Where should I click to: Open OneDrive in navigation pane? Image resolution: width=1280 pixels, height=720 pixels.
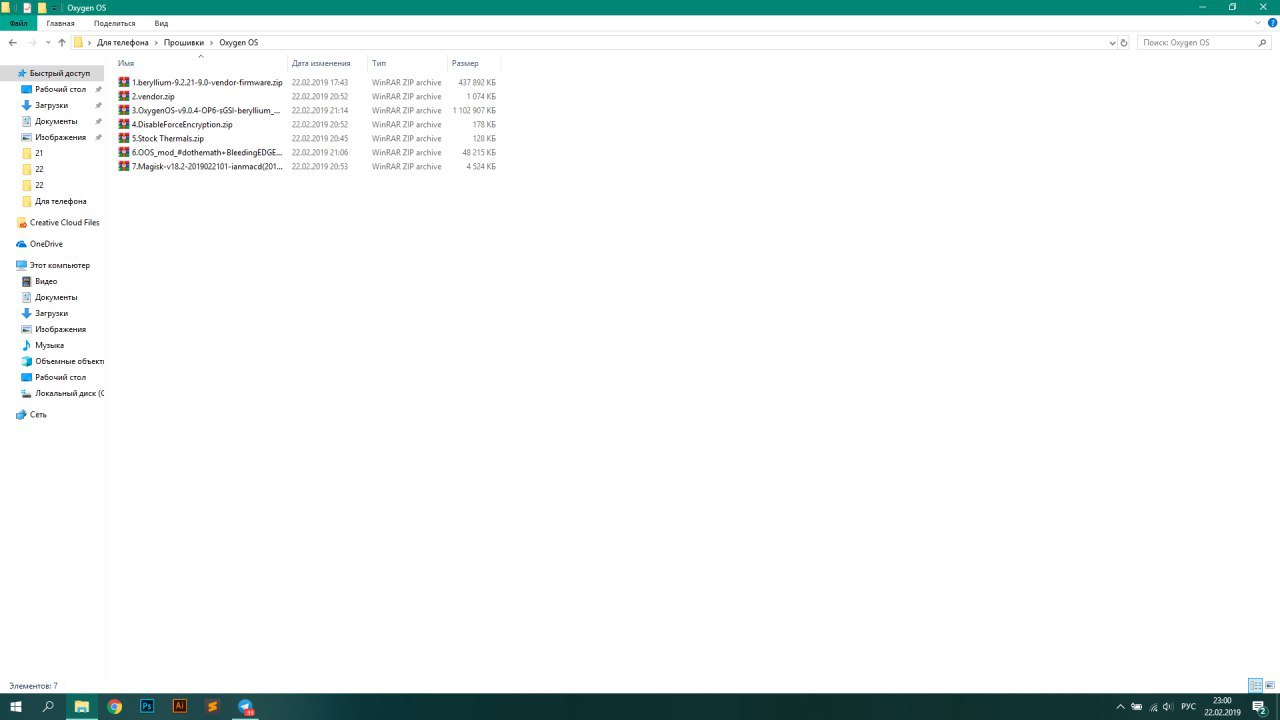coord(46,244)
